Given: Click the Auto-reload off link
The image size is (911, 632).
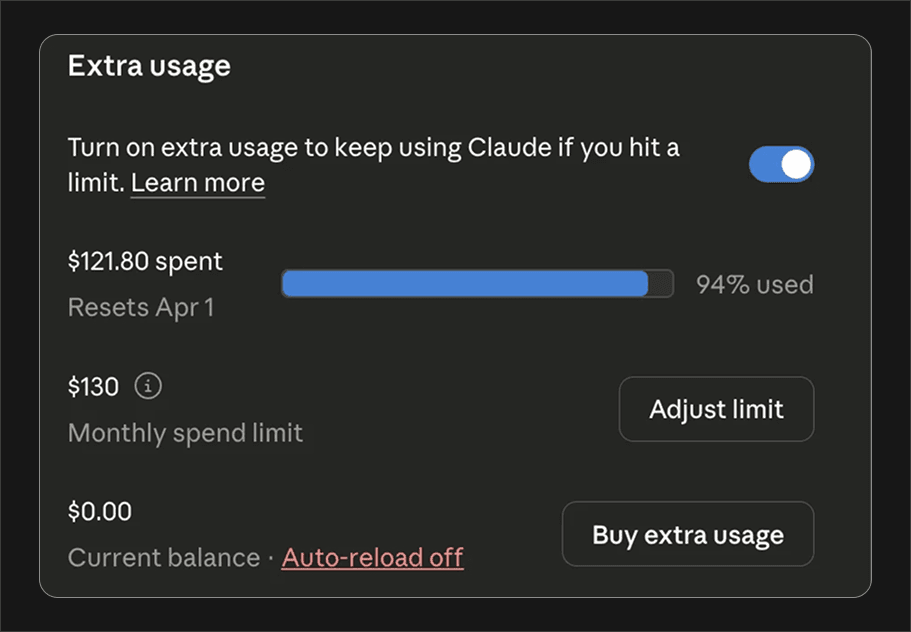Looking at the screenshot, I should [x=372, y=558].
